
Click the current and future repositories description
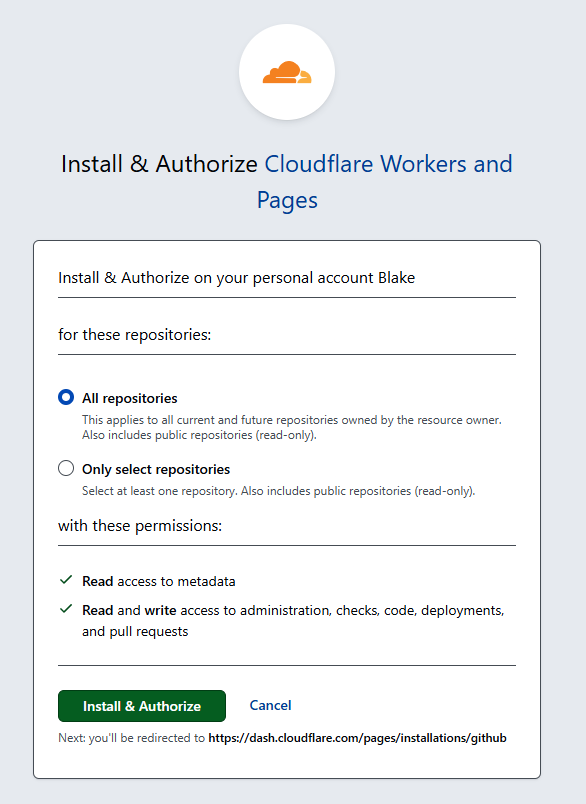pyautogui.click(x=292, y=427)
